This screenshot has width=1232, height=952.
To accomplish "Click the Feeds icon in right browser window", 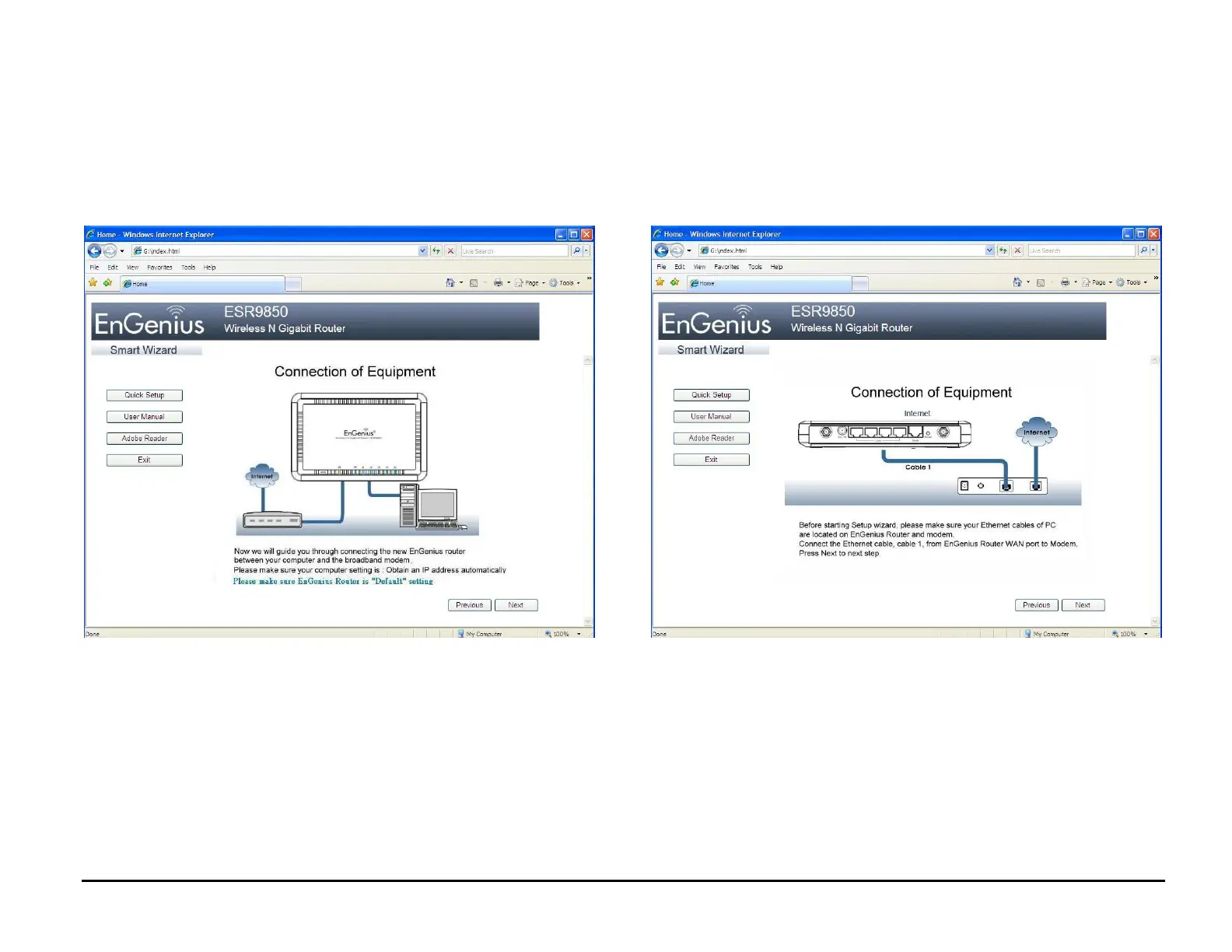I will (1040, 282).
